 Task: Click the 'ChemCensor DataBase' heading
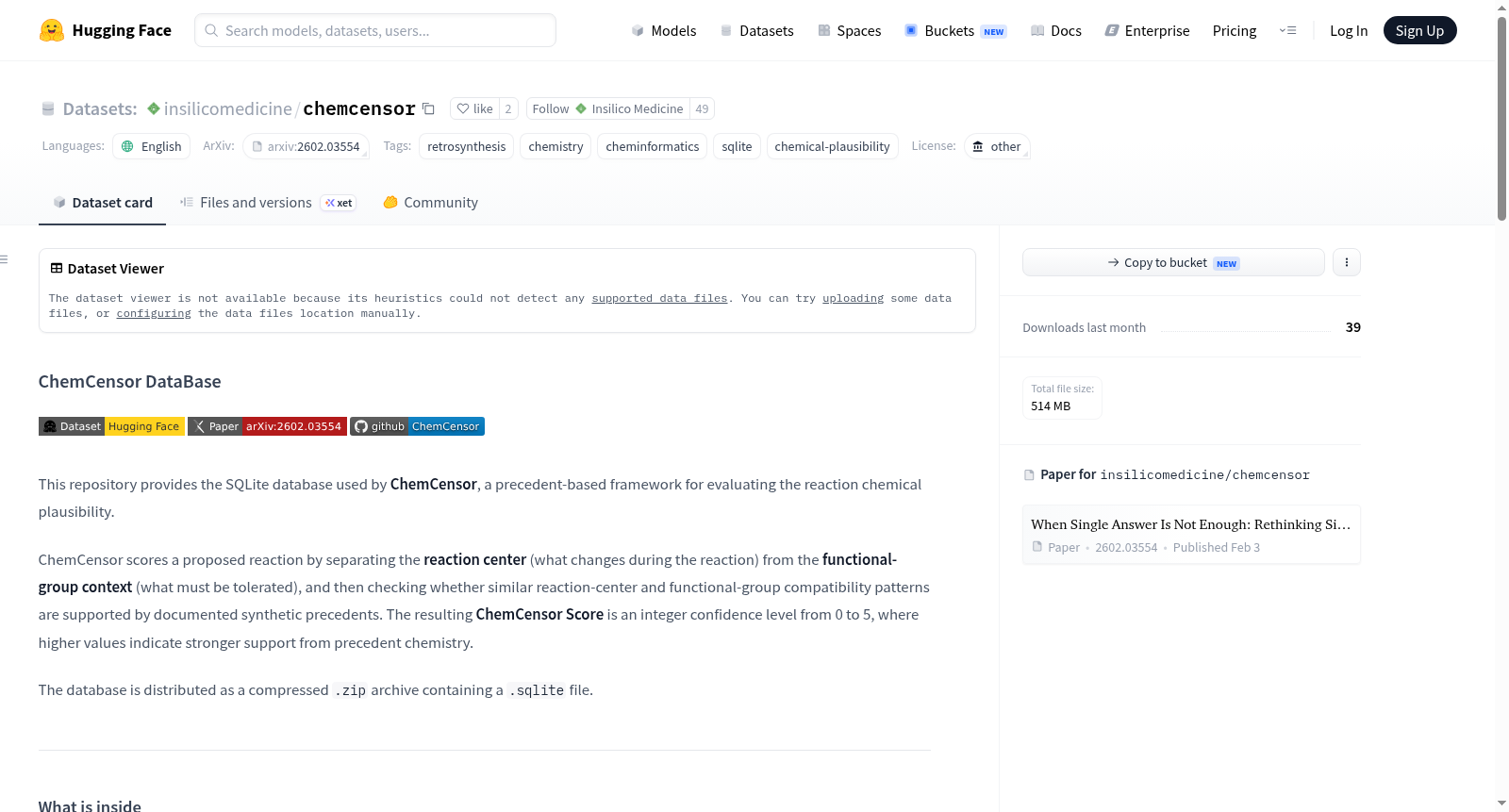click(130, 382)
